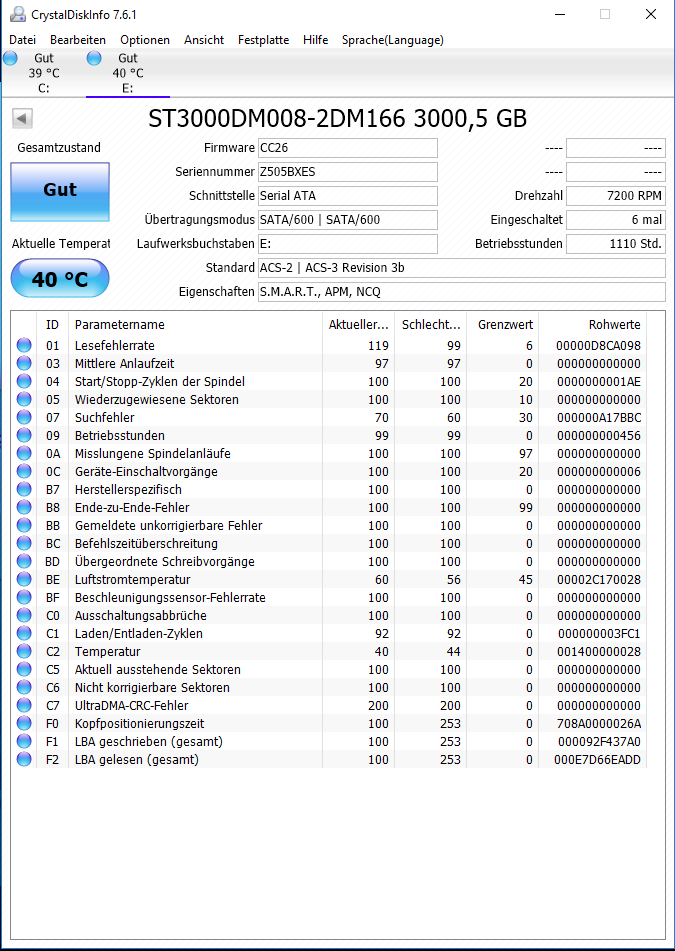The width and height of the screenshot is (675, 951).
Task: Open the Hilfe menu
Action: pyautogui.click(x=315, y=40)
